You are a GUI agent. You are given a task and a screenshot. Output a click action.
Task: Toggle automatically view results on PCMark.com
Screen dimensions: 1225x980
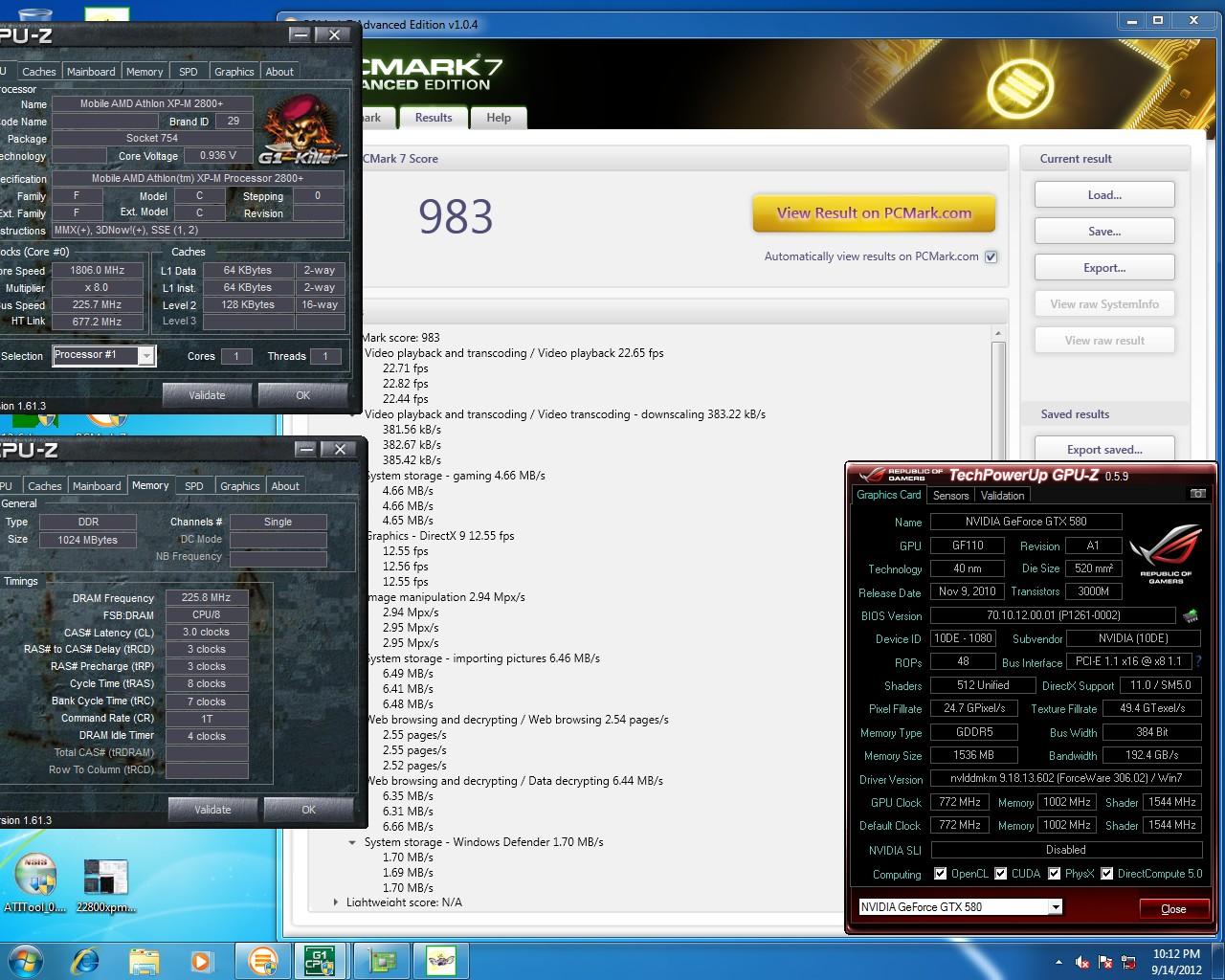[x=991, y=256]
